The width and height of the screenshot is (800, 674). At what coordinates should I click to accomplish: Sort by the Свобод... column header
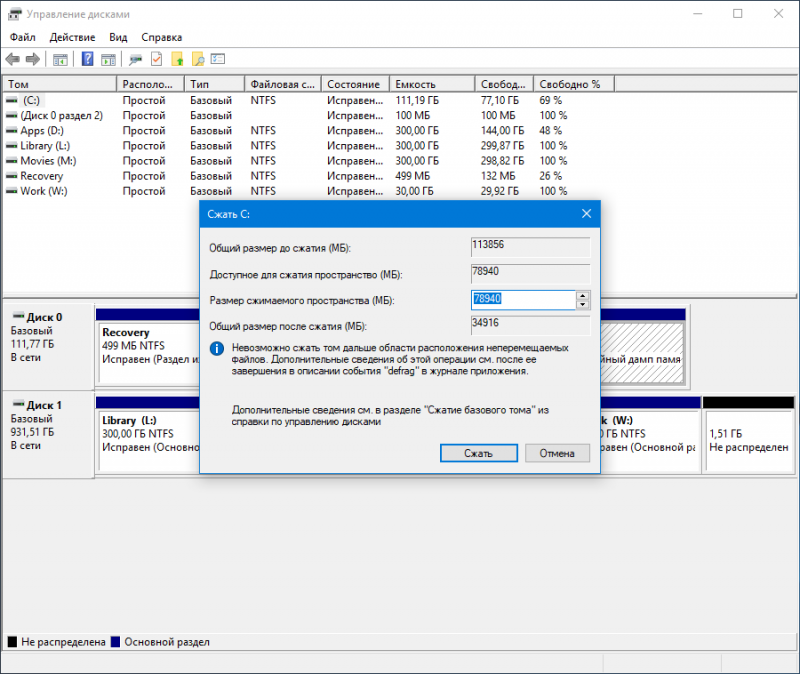(x=505, y=84)
